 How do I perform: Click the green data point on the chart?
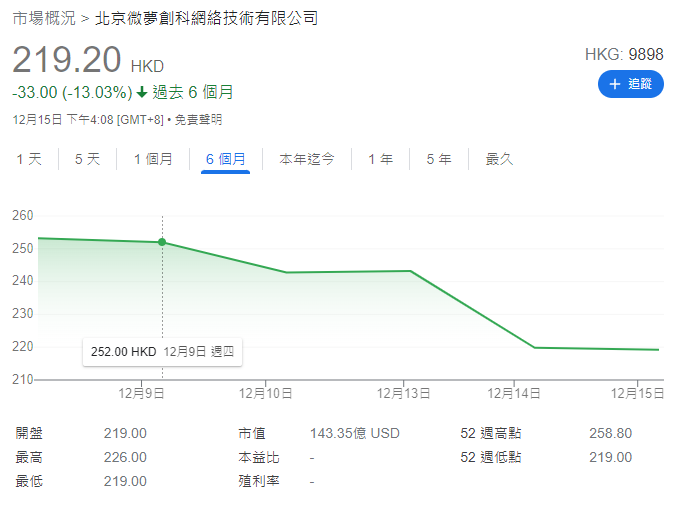162,242
